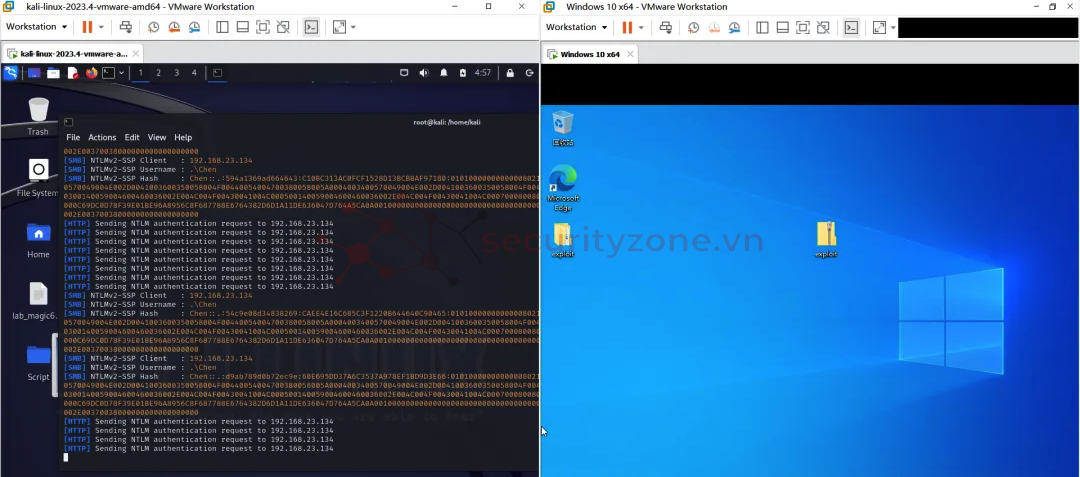Open notifications bell in Kali panel

coord(444,73)
